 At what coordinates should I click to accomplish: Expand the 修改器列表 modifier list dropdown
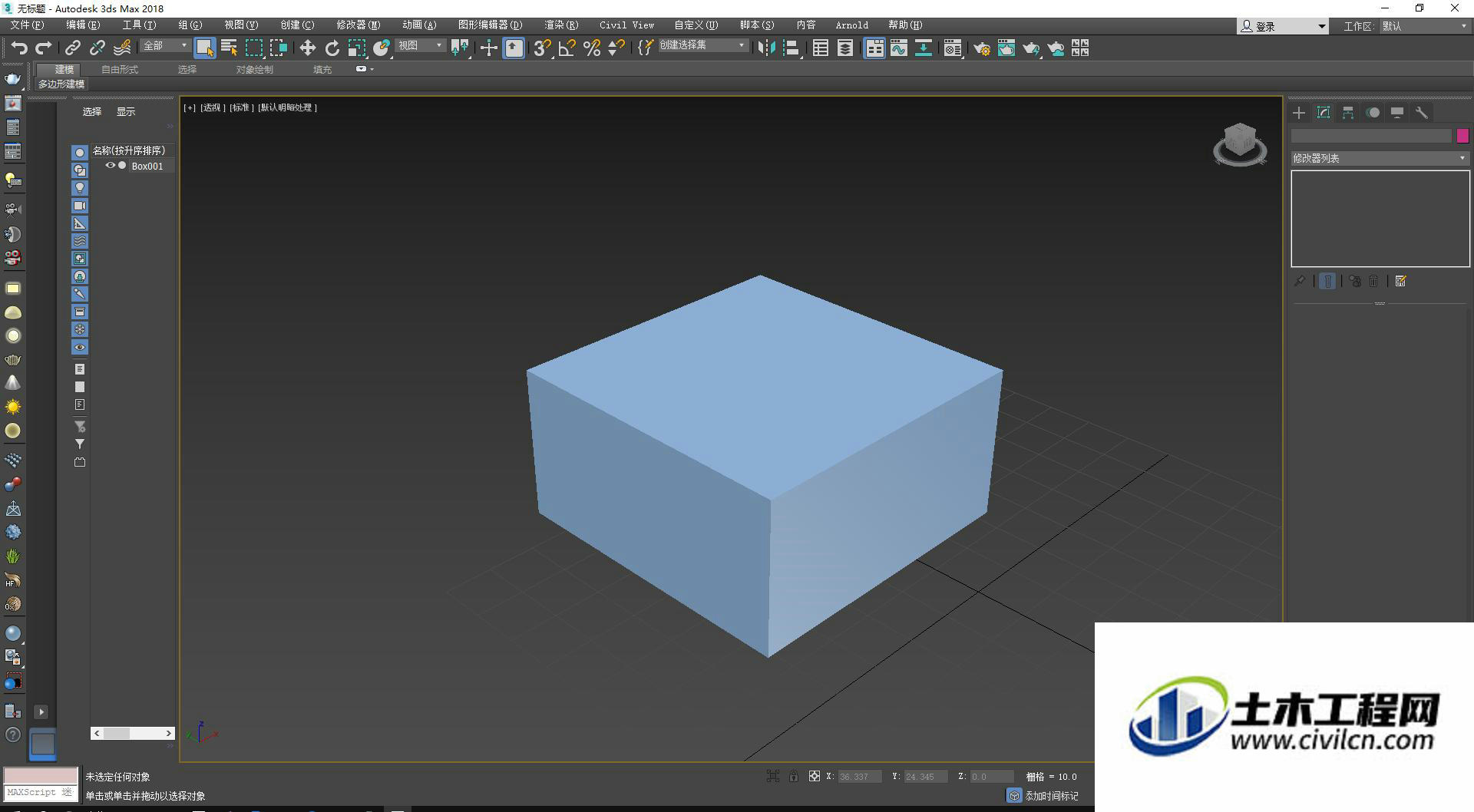1380,158
